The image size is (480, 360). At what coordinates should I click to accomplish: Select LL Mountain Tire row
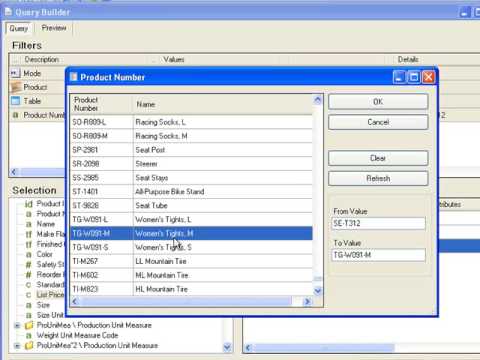(x=191, y=261)
